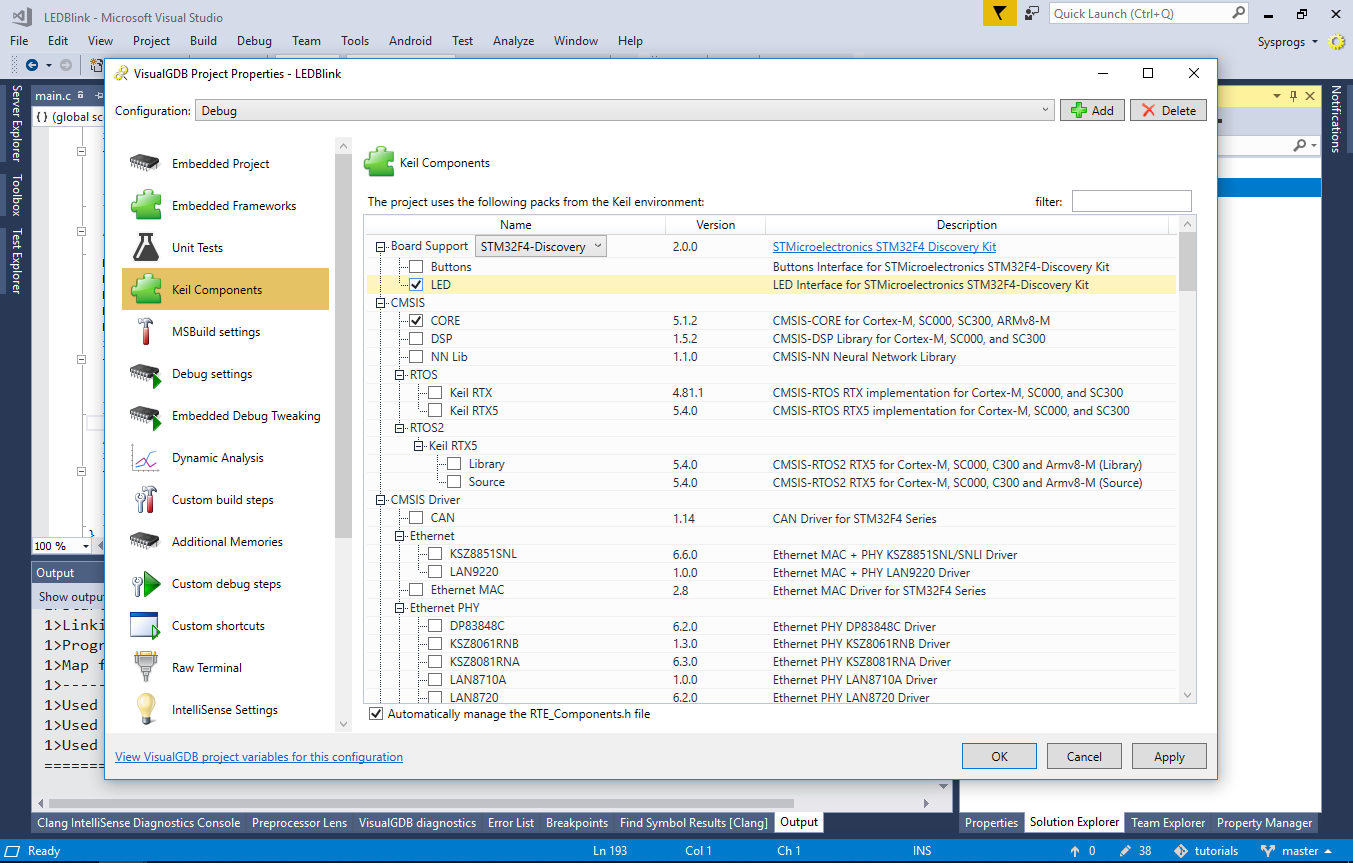The image size is (1353, 863).
Task: Click Output window horizontal scrollbar
Action: coord(420,803)
